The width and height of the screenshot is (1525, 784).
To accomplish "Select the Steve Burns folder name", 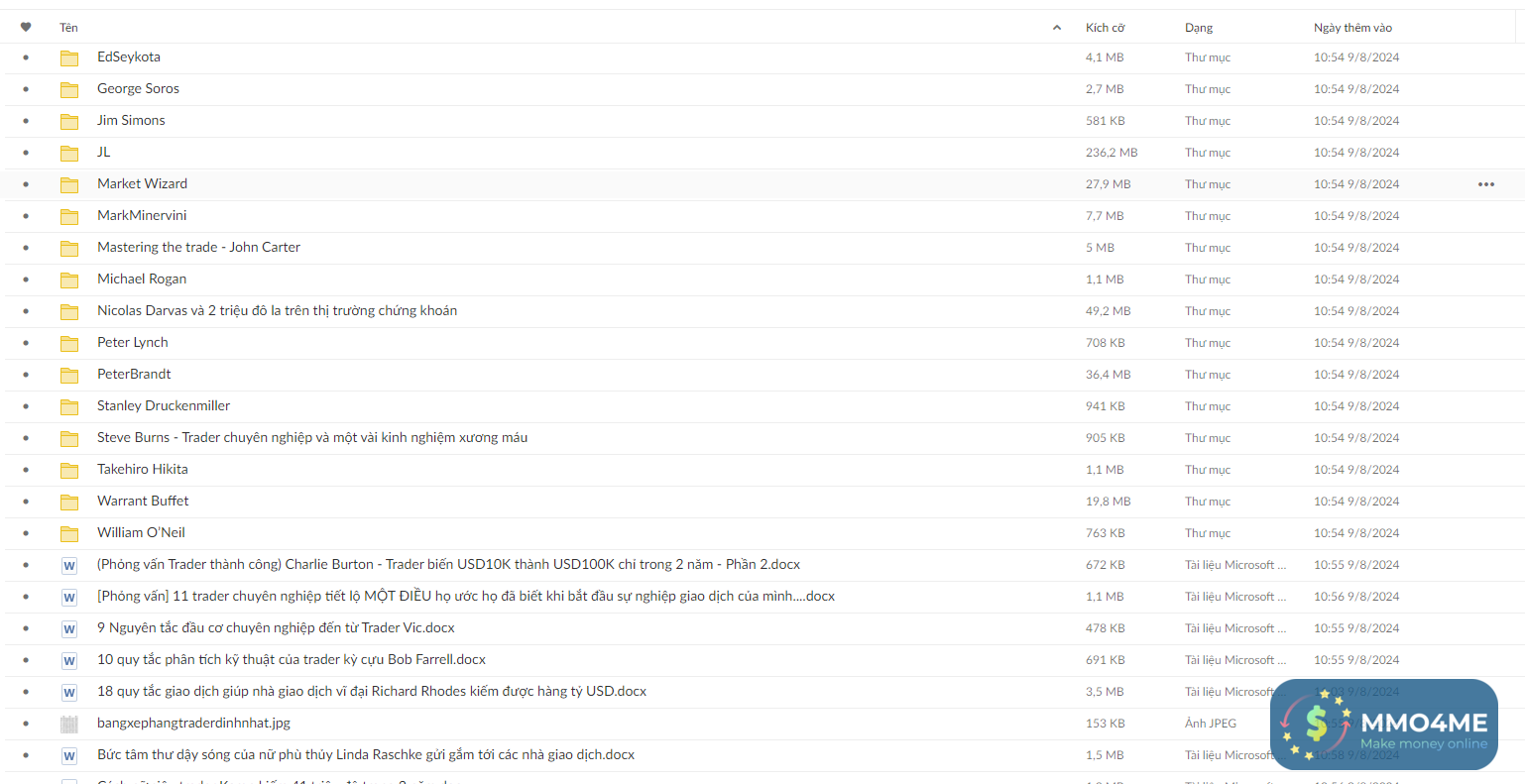I will coord(312,438).
